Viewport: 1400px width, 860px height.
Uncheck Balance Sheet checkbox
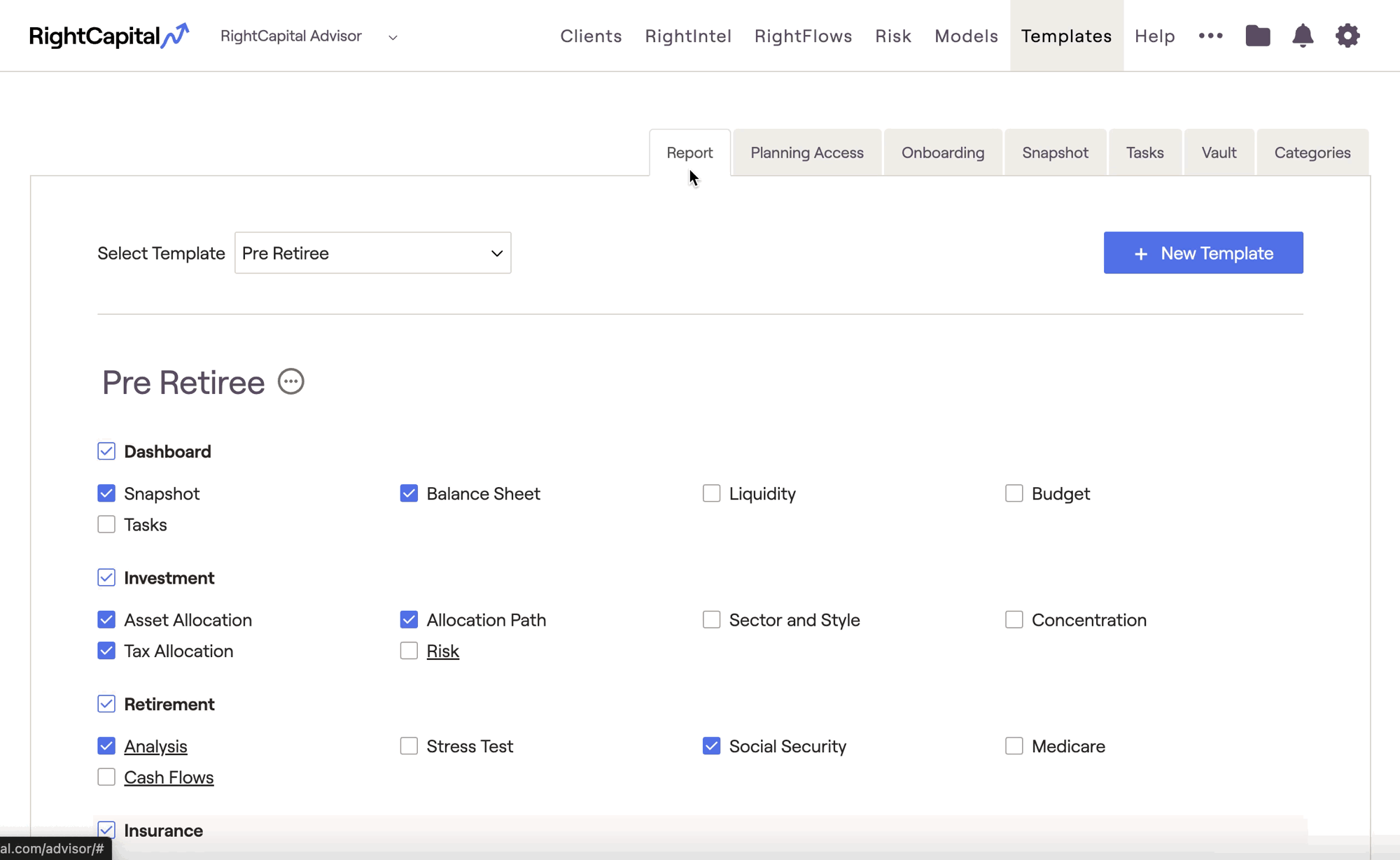pos(409,493)
